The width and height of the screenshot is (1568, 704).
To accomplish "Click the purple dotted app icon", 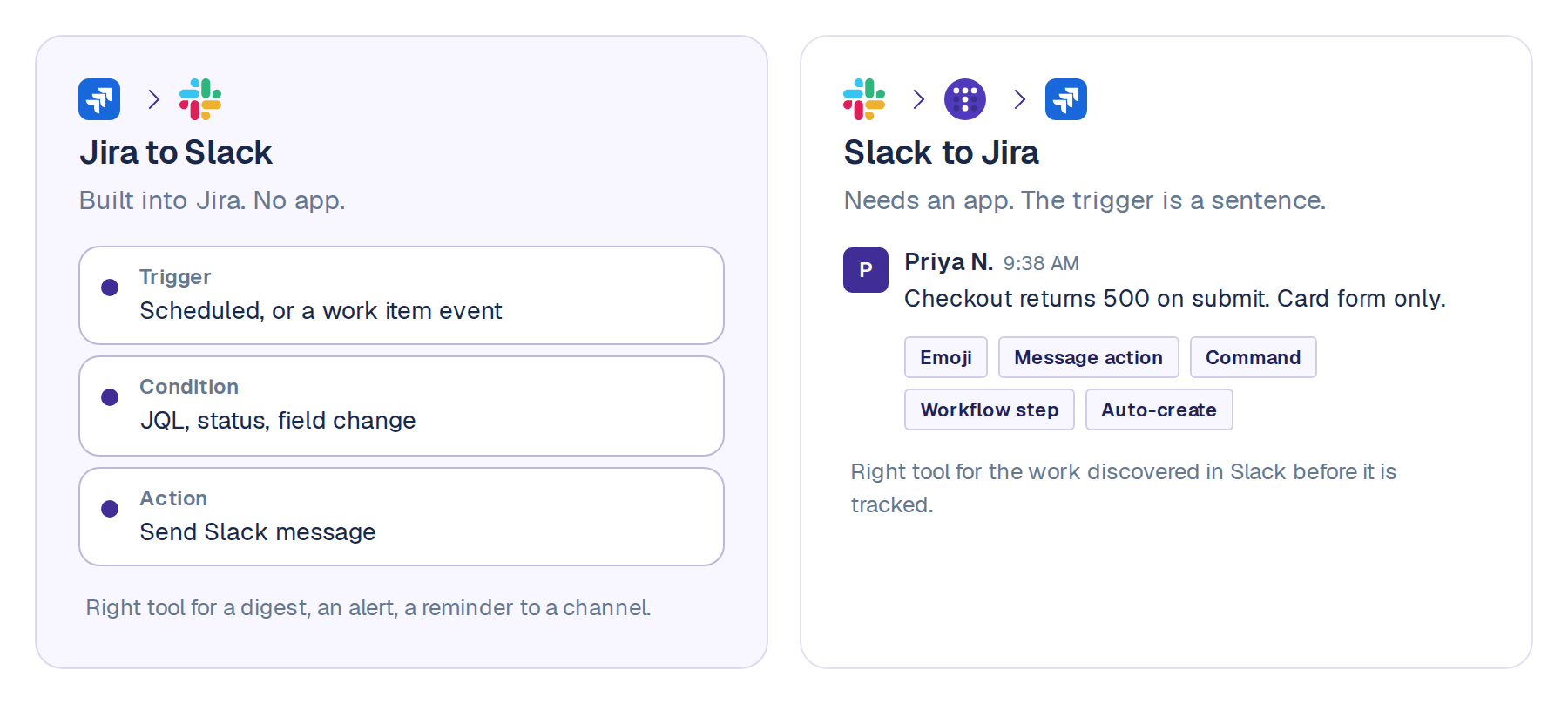I will tap(965, 99).
